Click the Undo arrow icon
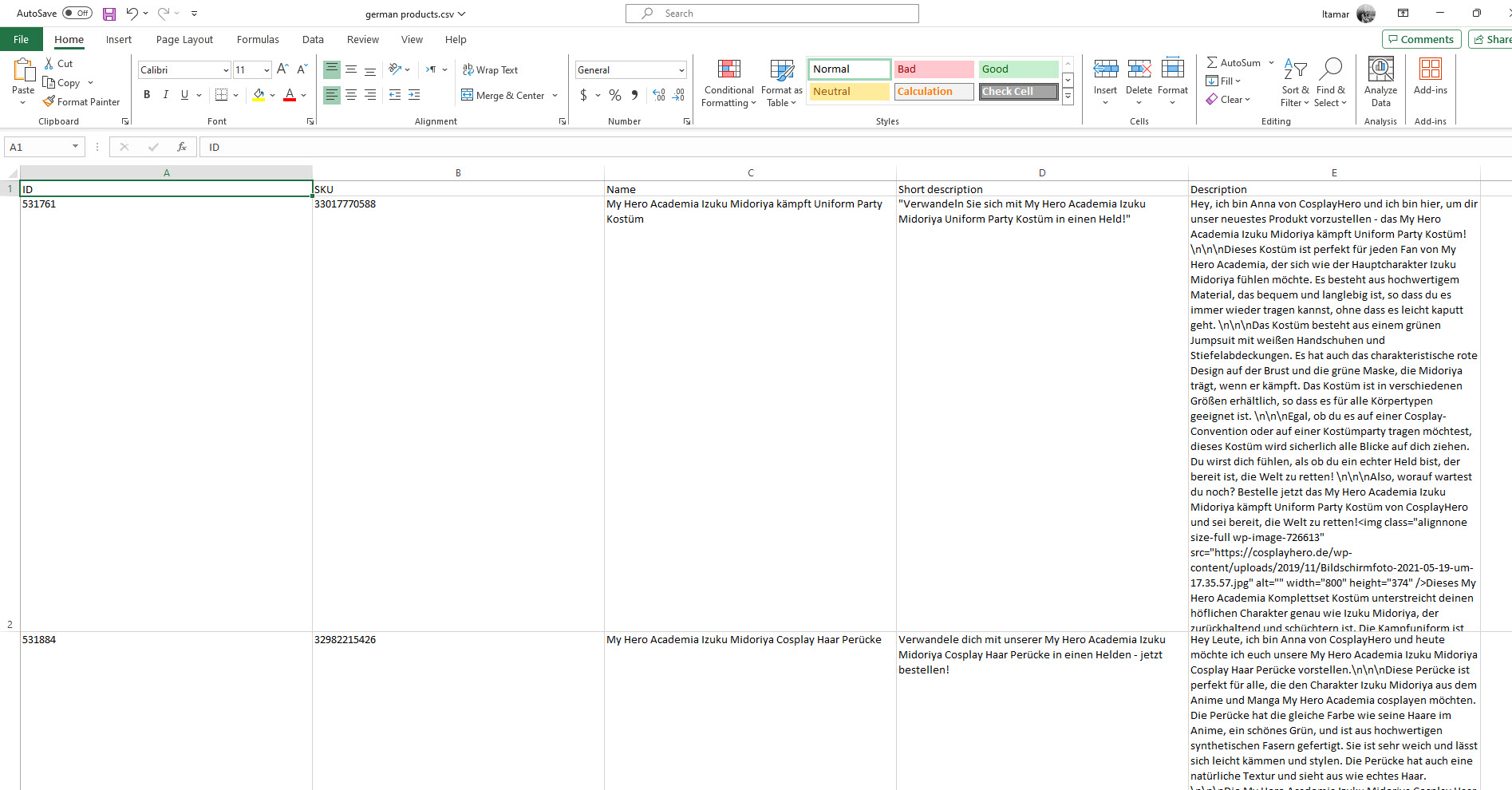 [x=132, y=14]
